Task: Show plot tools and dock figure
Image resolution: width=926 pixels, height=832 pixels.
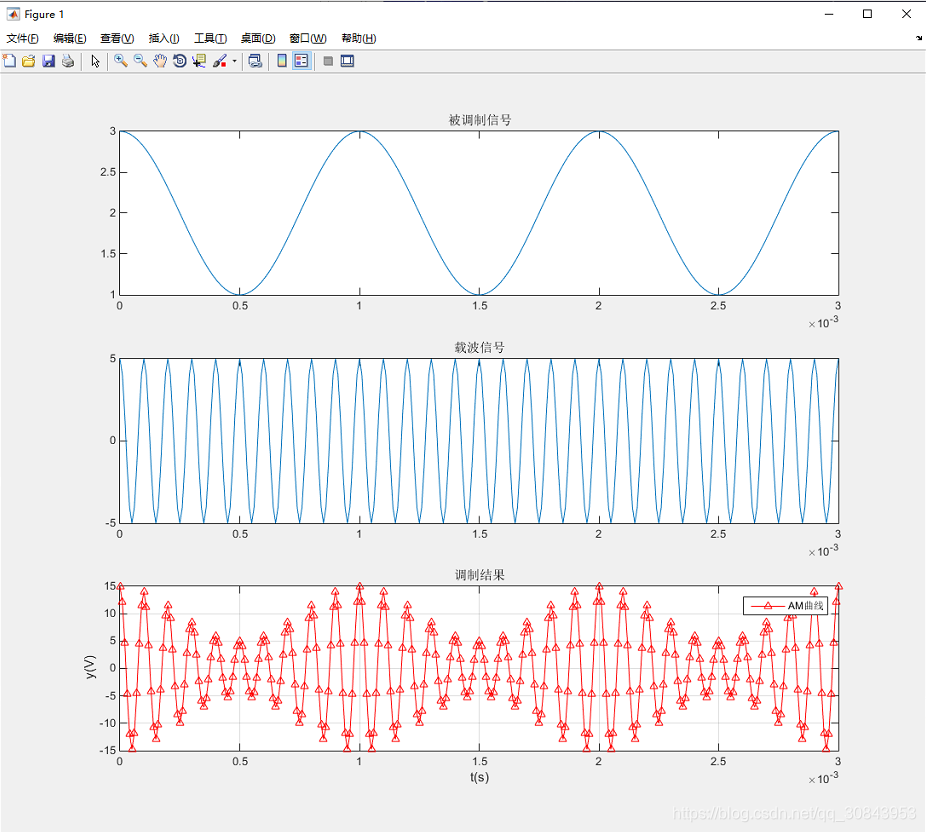Action: (347, 61)
